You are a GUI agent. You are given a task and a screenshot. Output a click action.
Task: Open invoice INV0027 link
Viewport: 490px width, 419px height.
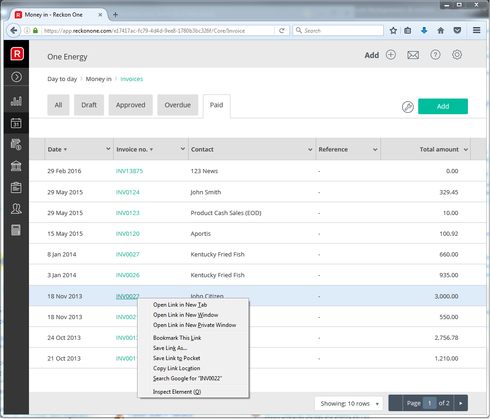[x=128, y=254]
